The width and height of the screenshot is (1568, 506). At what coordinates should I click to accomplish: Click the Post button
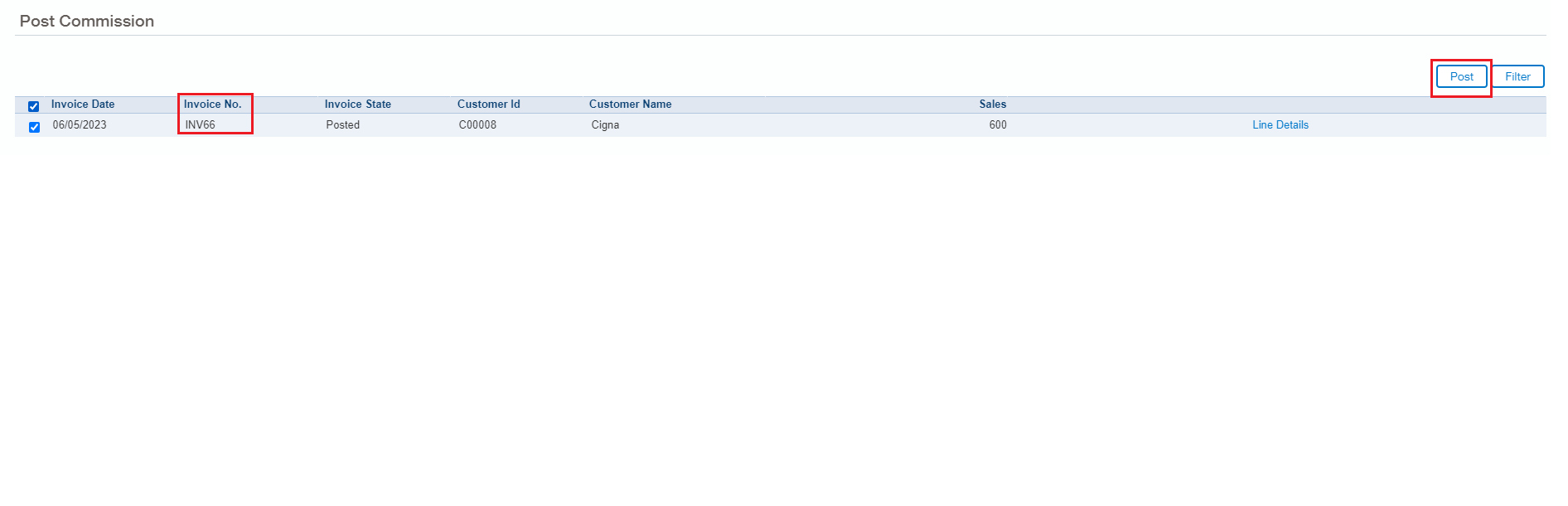tap(1461, 76)
